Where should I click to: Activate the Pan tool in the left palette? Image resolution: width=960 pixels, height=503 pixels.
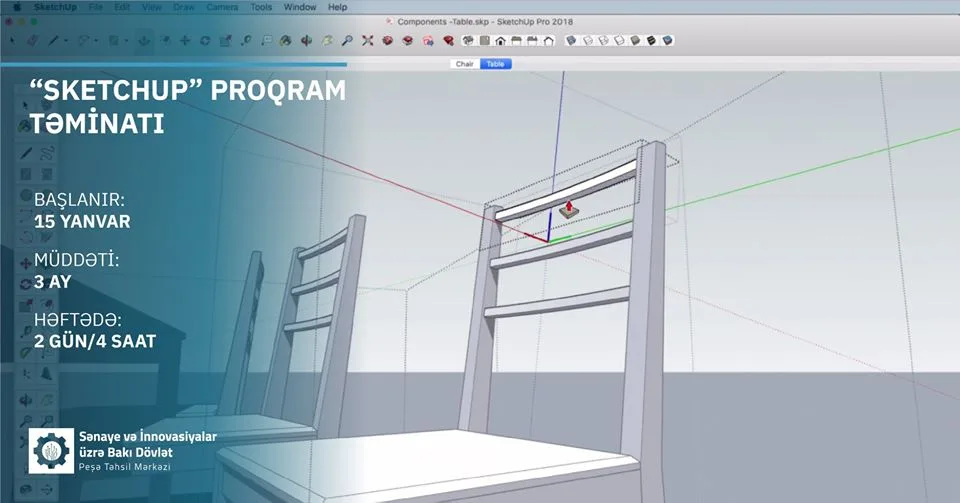tap(47, 401)
